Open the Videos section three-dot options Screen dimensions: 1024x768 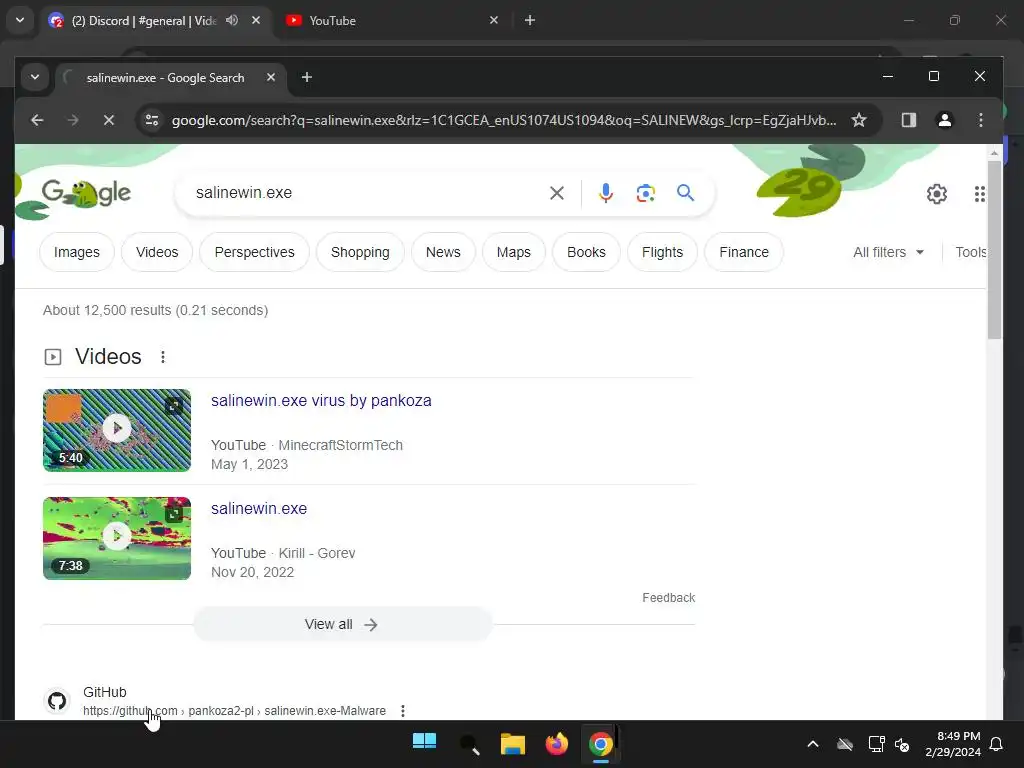tap(163, 357)
